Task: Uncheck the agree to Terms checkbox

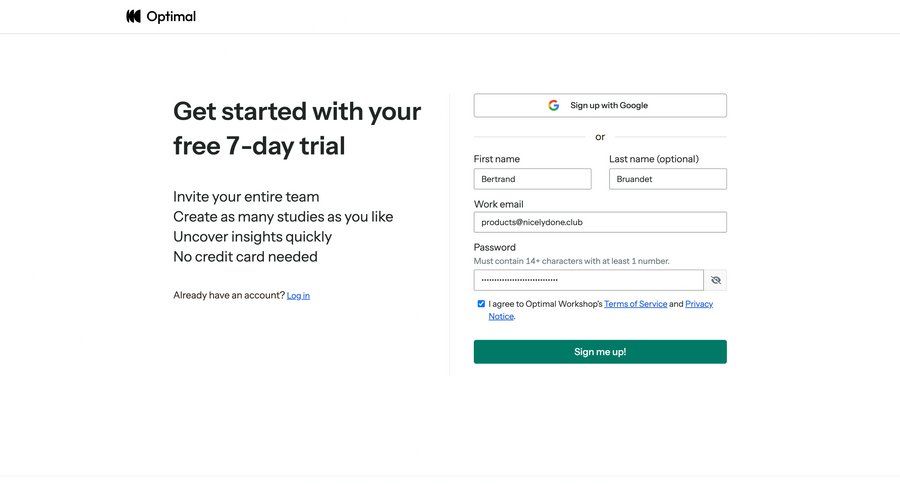Action: tap(481, 304)
